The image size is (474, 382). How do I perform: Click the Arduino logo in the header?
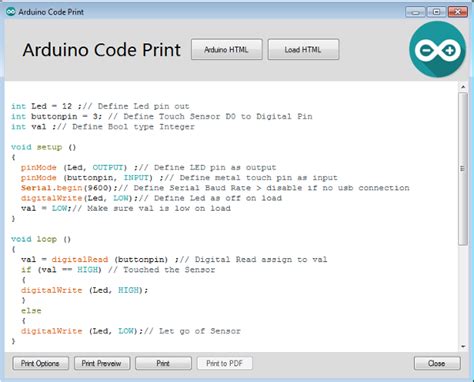438,50
